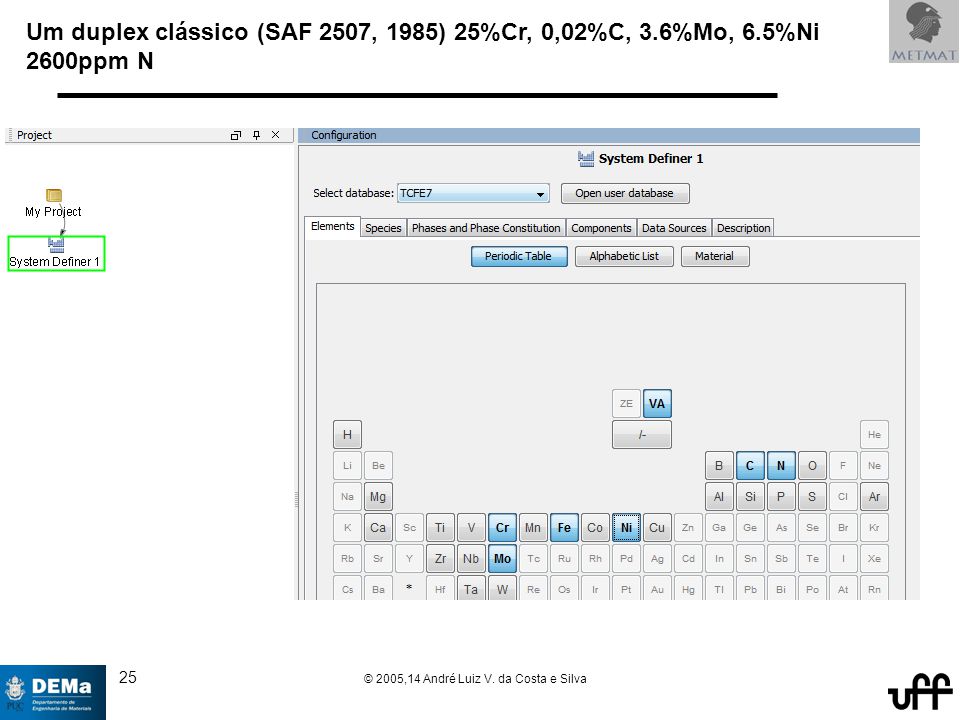Select the Periodic Table view button

pos(519,257)
